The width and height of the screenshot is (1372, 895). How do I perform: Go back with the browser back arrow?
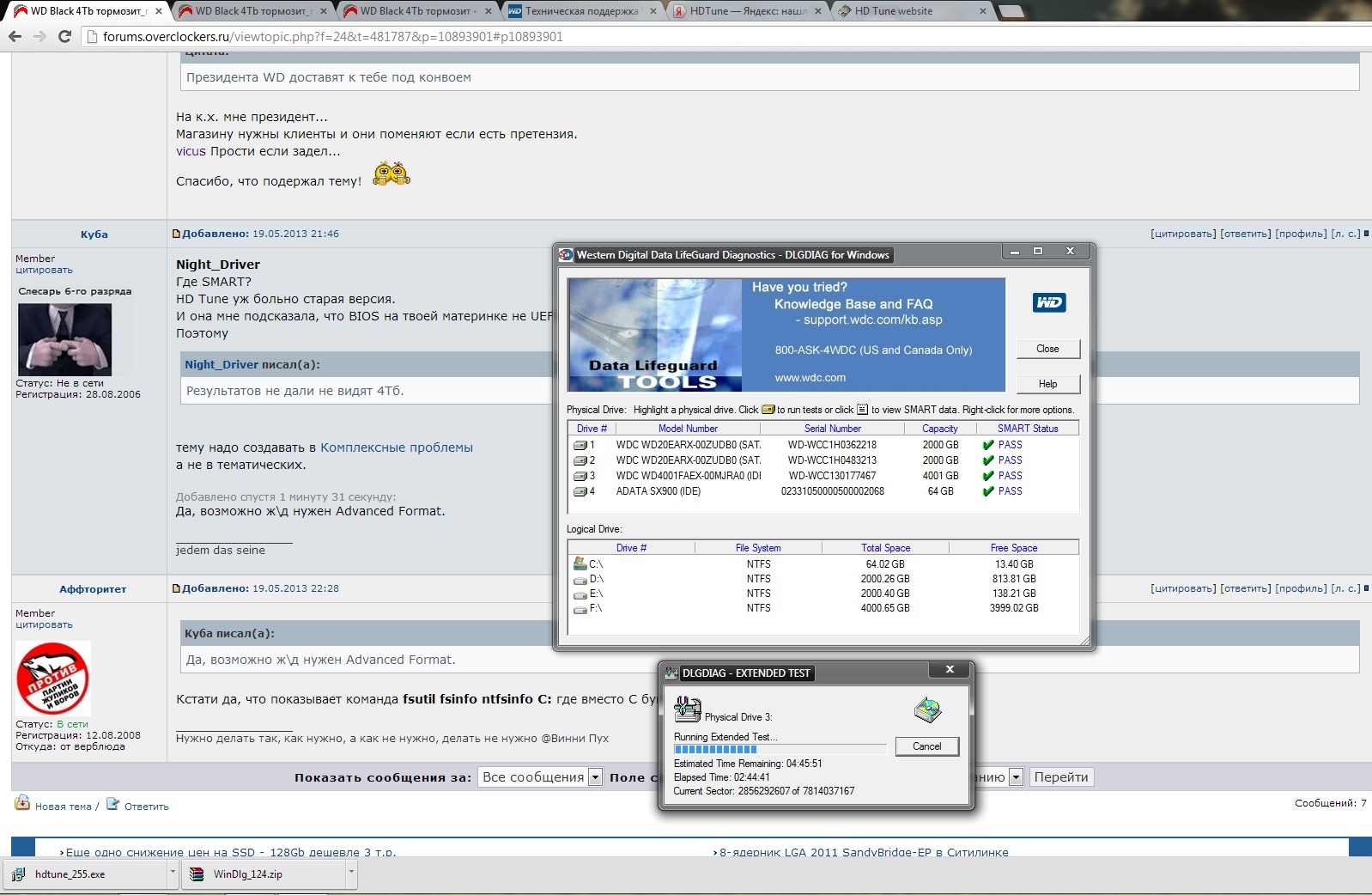click(15, 36)
